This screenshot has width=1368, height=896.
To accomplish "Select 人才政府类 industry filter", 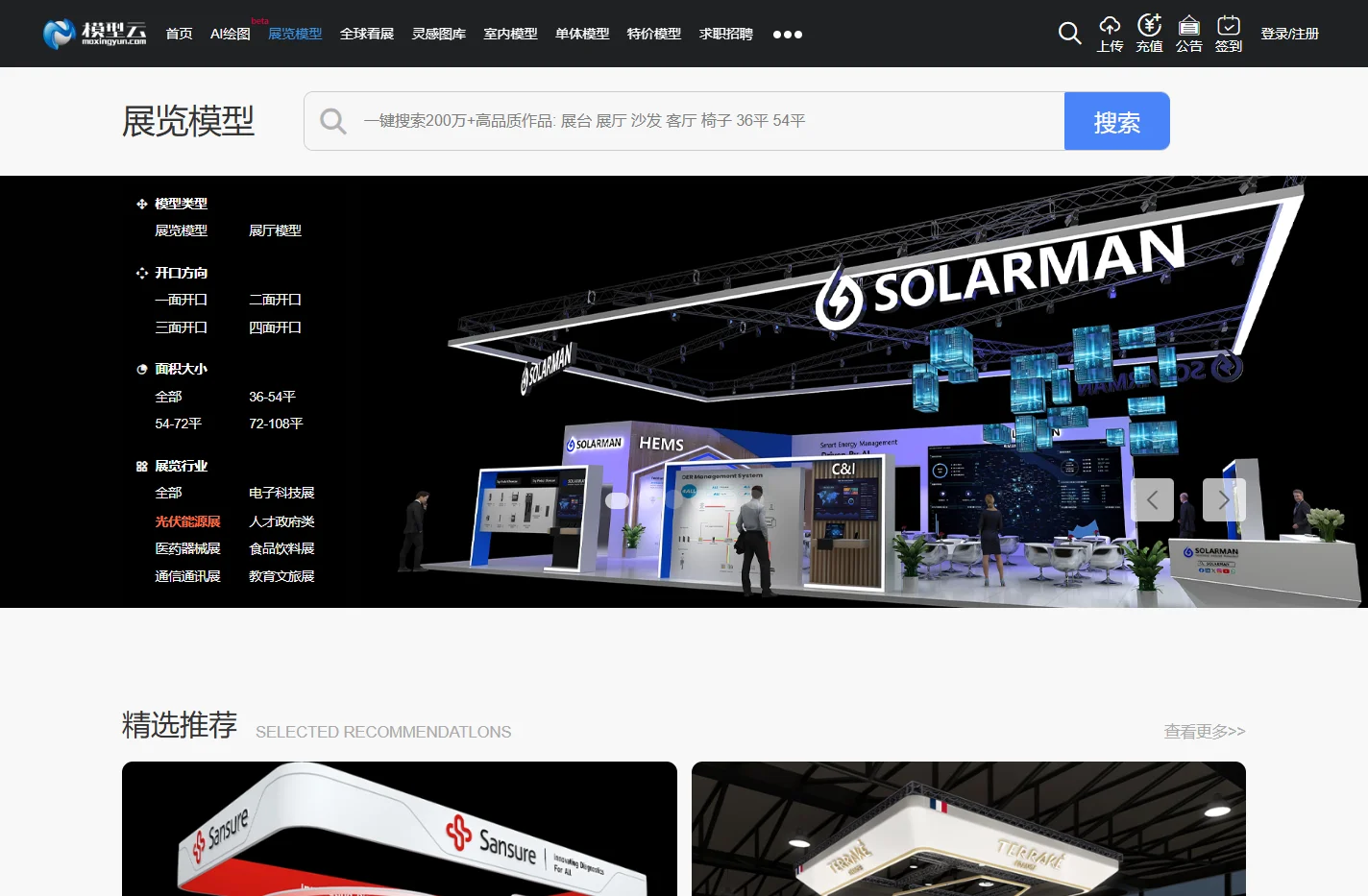I will point(282,521).
